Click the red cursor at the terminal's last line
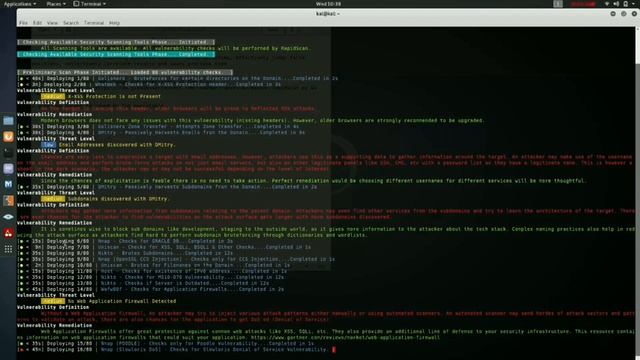The height and width of the screenshot is (360, 640). (x=334, y=349)
